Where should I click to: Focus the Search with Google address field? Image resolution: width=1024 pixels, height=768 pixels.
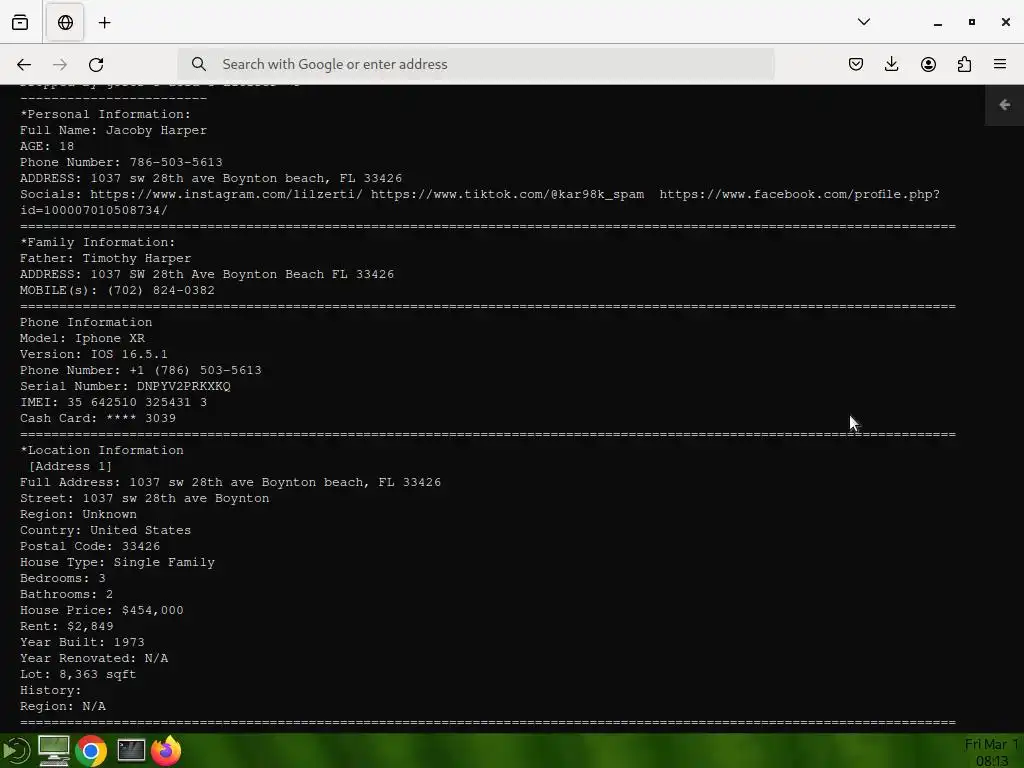475,64
